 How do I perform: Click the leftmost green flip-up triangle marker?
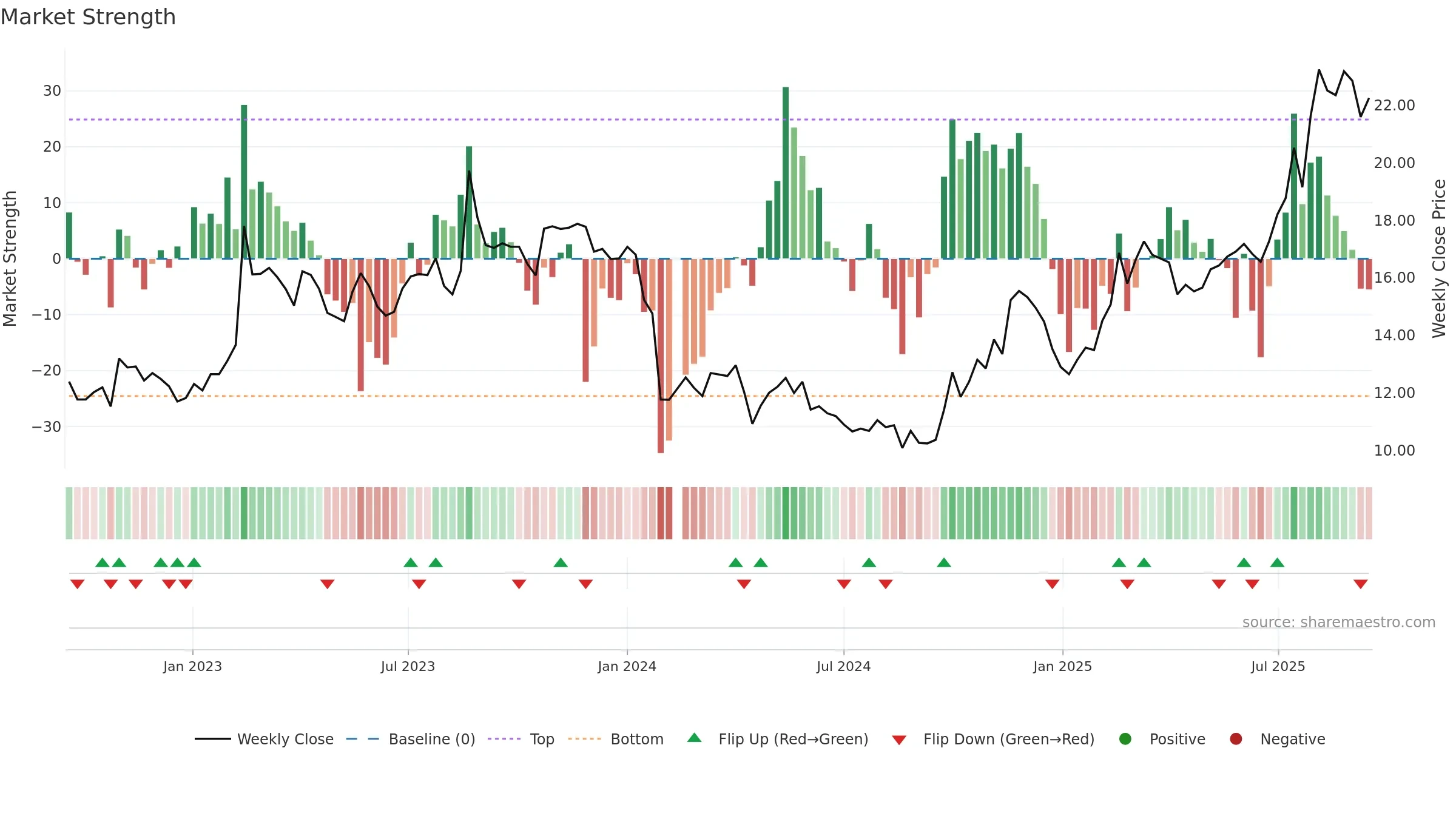click(103, 562)
